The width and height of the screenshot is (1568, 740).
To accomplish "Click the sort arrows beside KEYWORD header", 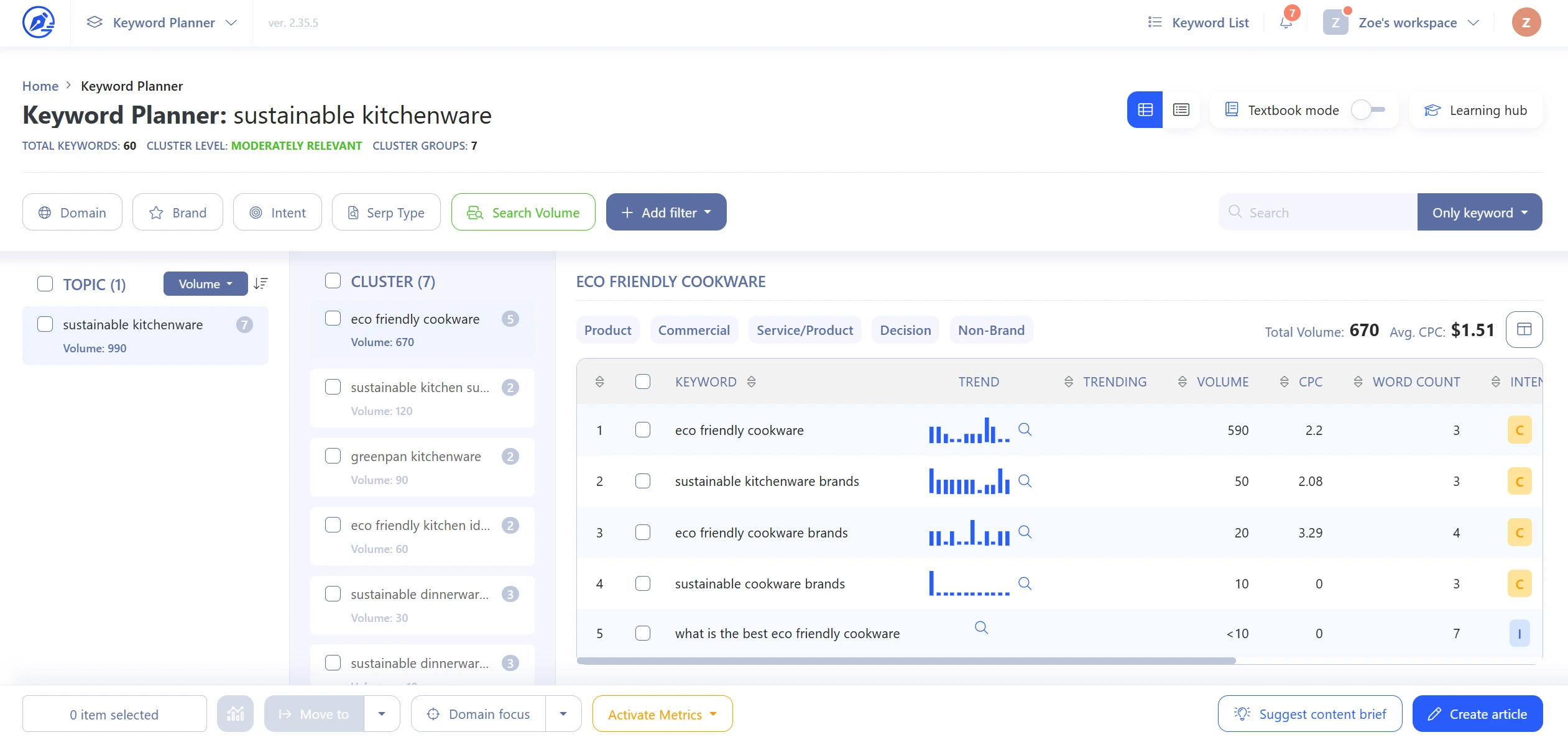I will click(x=751, y=381).
